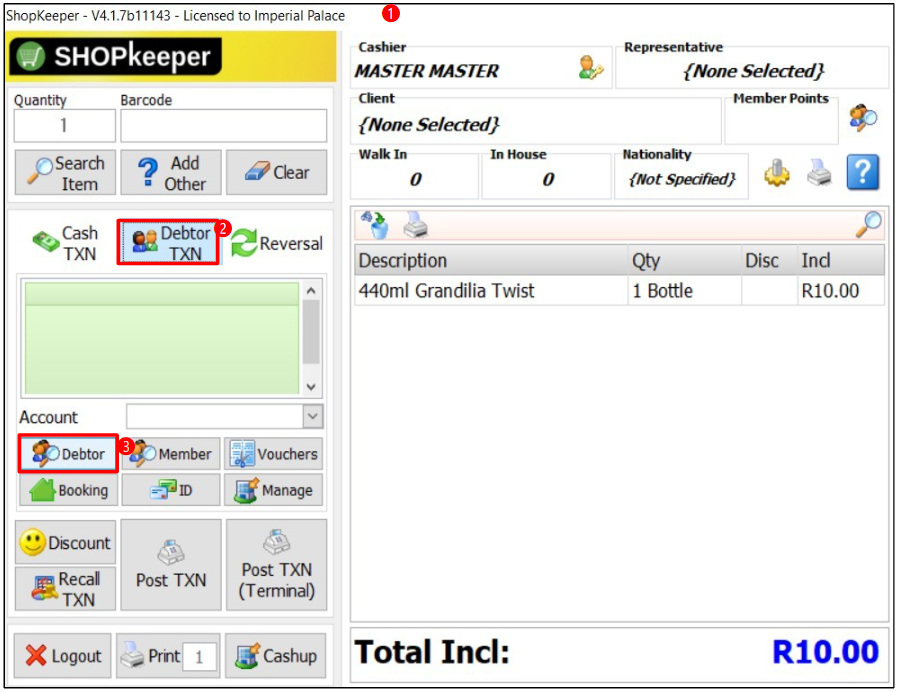Click the Incl column header
The image size is (898, 692).
pyautogui.click(x=841, y=261)
